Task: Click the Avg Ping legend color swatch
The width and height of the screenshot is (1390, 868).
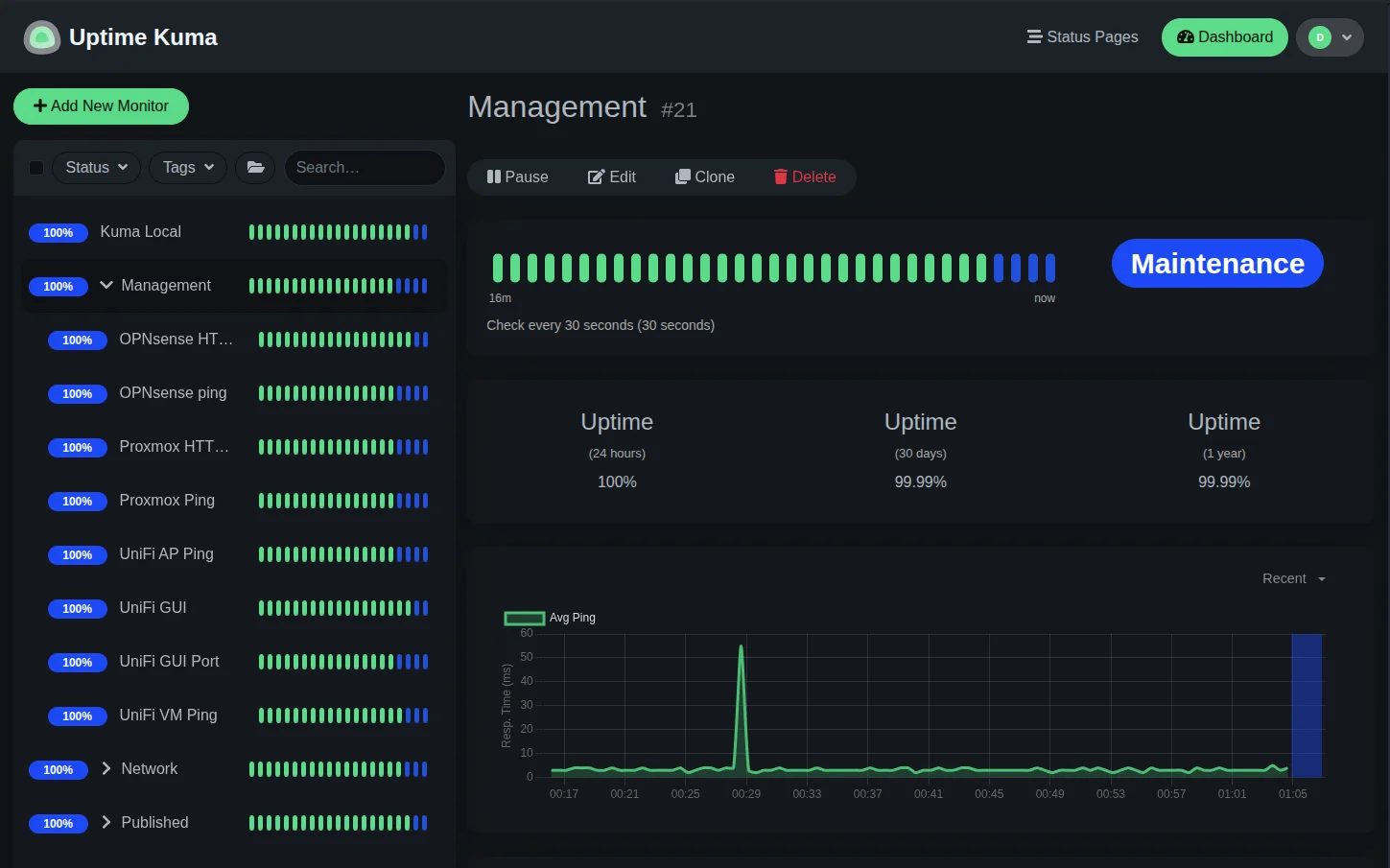Action: (x=525, y=618)
